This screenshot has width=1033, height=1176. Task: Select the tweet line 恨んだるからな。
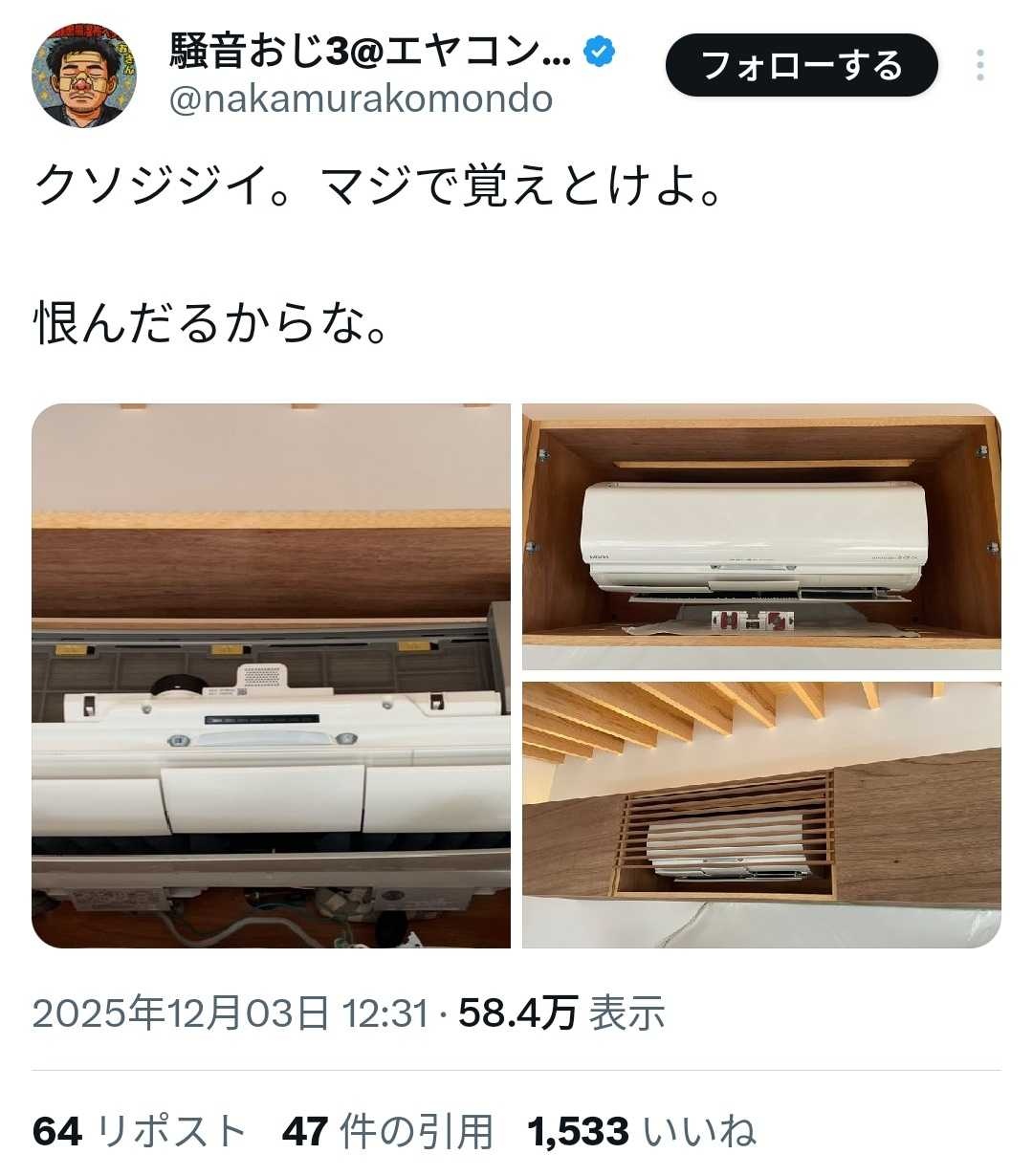211,322
